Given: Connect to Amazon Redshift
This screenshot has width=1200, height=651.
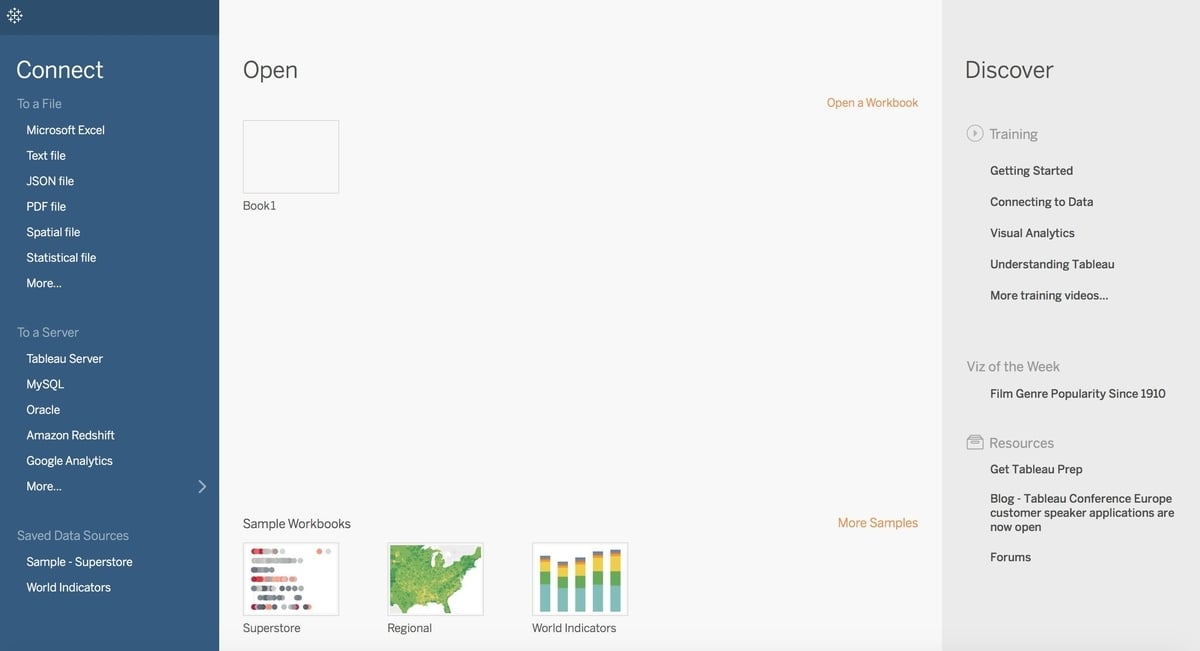Looking at the screenshot, I should (x=70, y=434).
